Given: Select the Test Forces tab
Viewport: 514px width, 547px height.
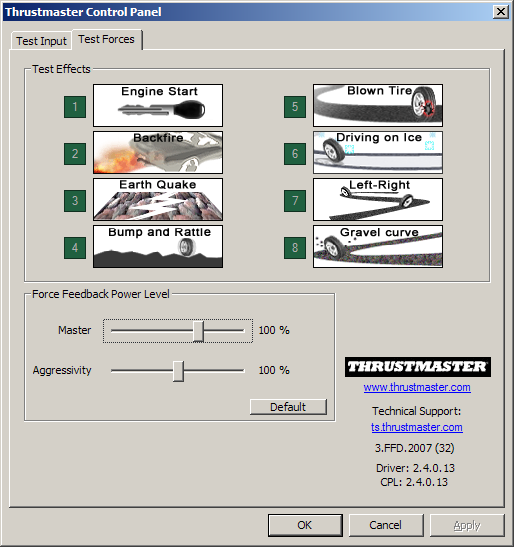Looking at the screenshot, I should (x=106, y=39).
